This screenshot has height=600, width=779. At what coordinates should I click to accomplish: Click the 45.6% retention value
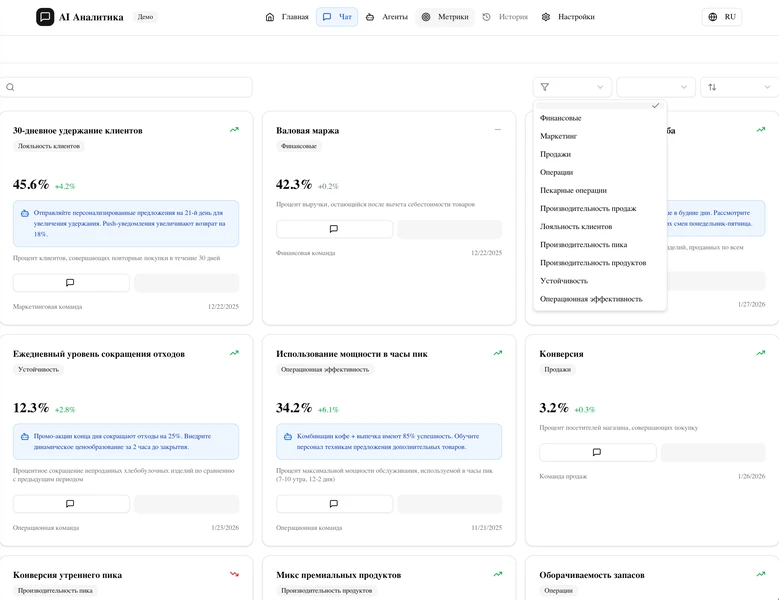(x=31, y=185)
